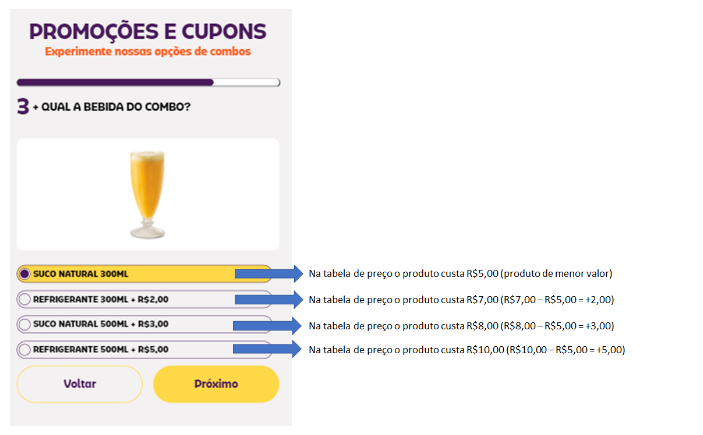Click the note saying product costs R$5,00
Screen dimensions: 703x435
(x=460, y=274)
